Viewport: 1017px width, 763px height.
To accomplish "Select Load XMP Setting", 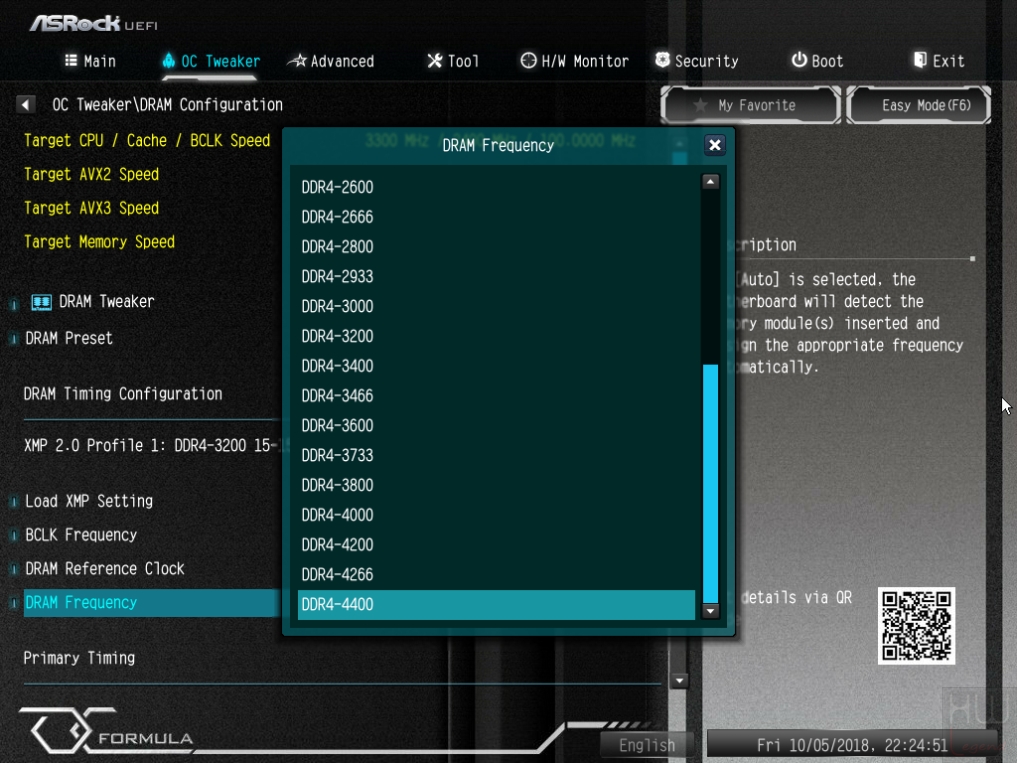I will click(89, 502).
